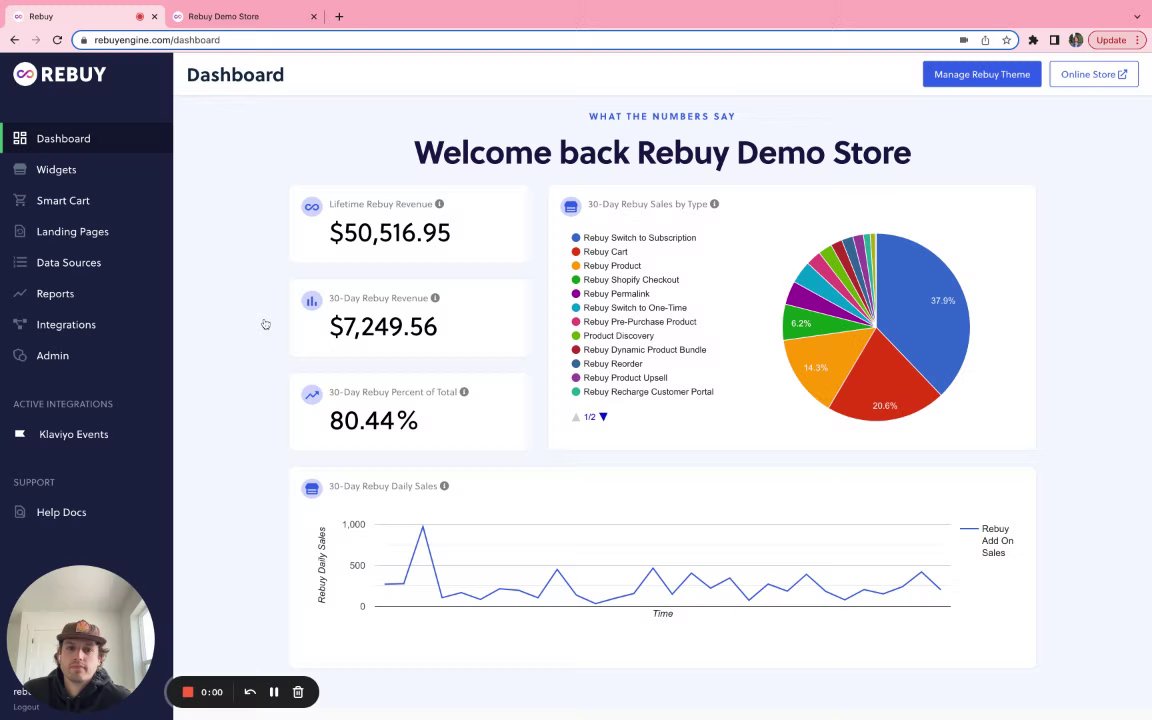The width and height of the screenshot is (1152, 720).
Task: Click info icon beside 30-Day Rebuy Daily Sales
Action: click(444, 486)
